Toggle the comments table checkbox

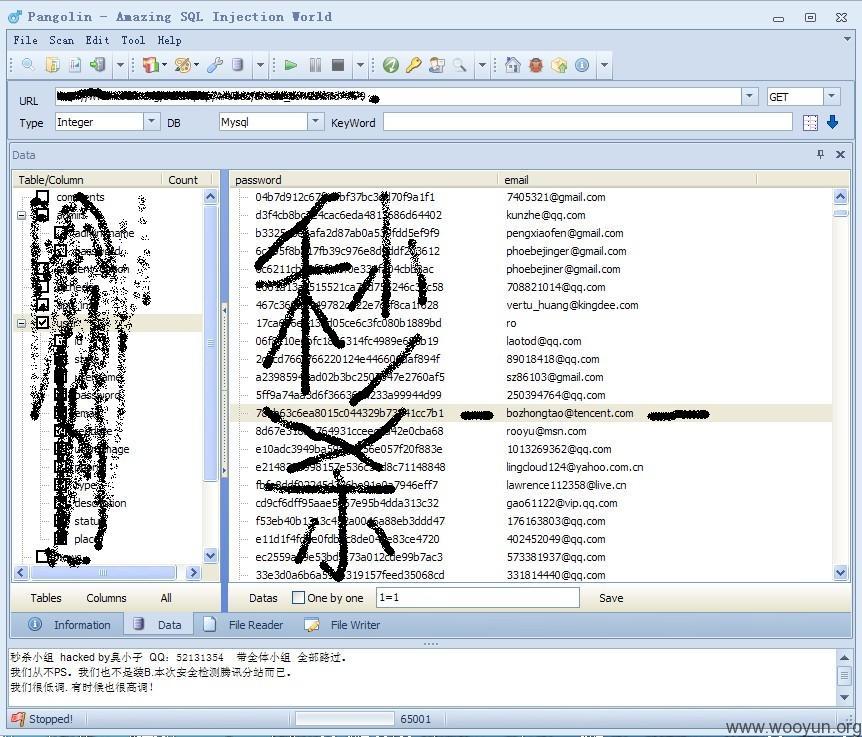(x=42, y=196)
